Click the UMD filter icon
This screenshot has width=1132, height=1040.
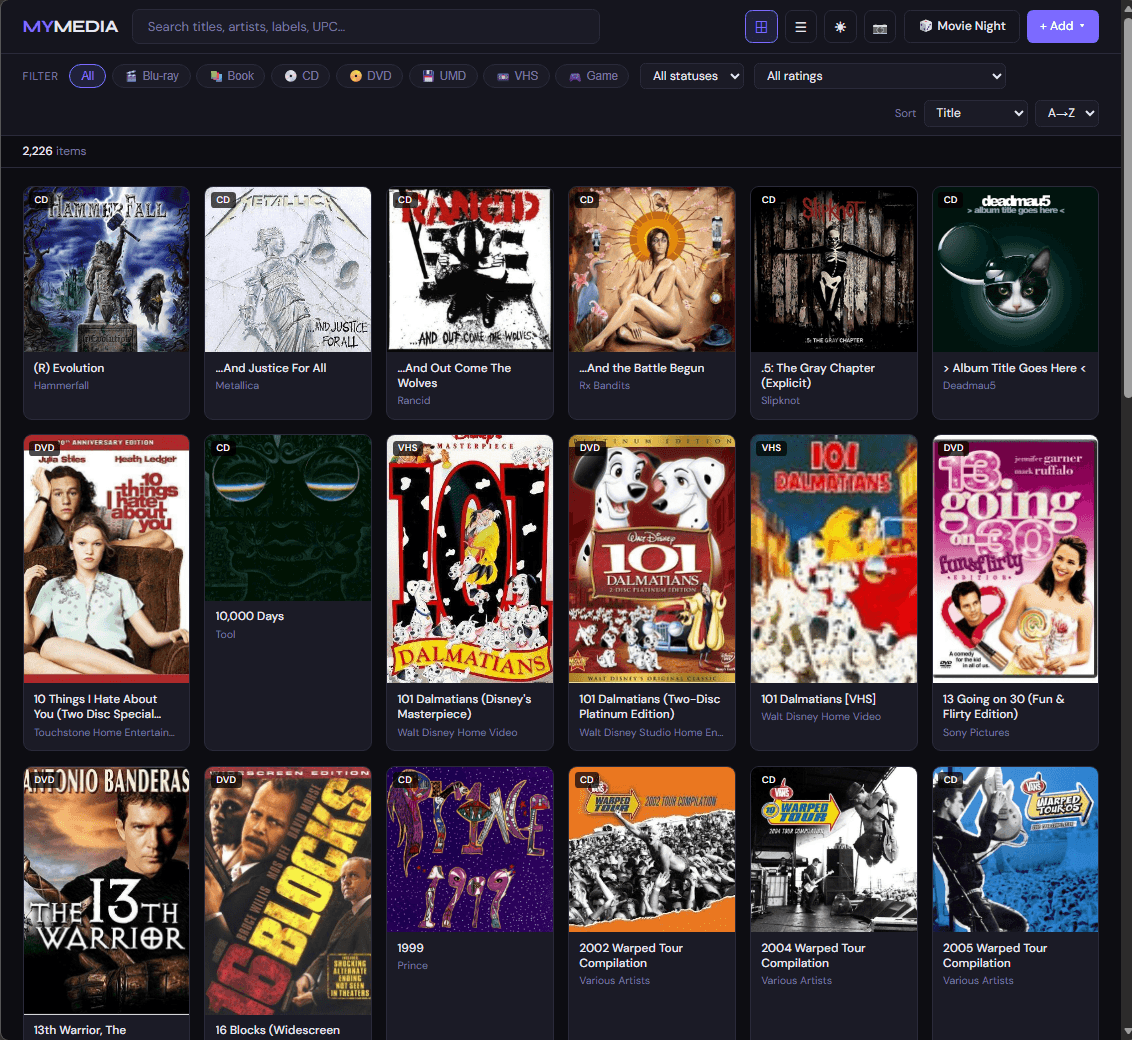click(x=428, y=75)
